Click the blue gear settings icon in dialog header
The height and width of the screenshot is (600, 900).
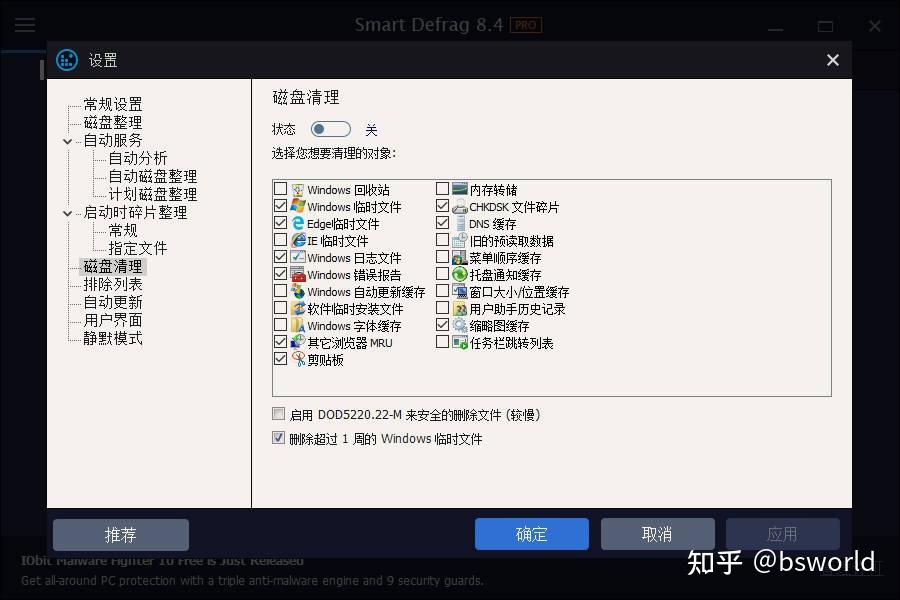pos(66,60)
